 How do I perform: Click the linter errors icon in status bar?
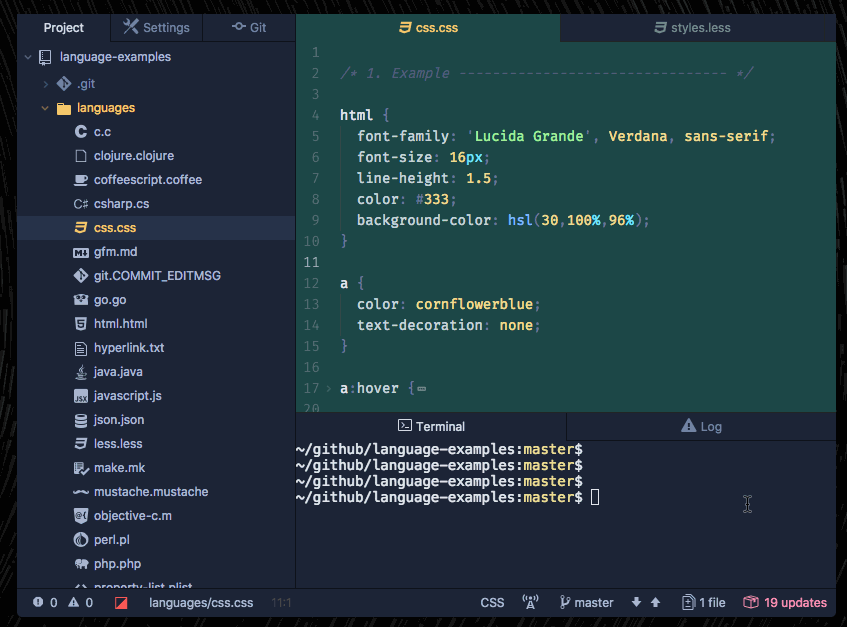38,602
